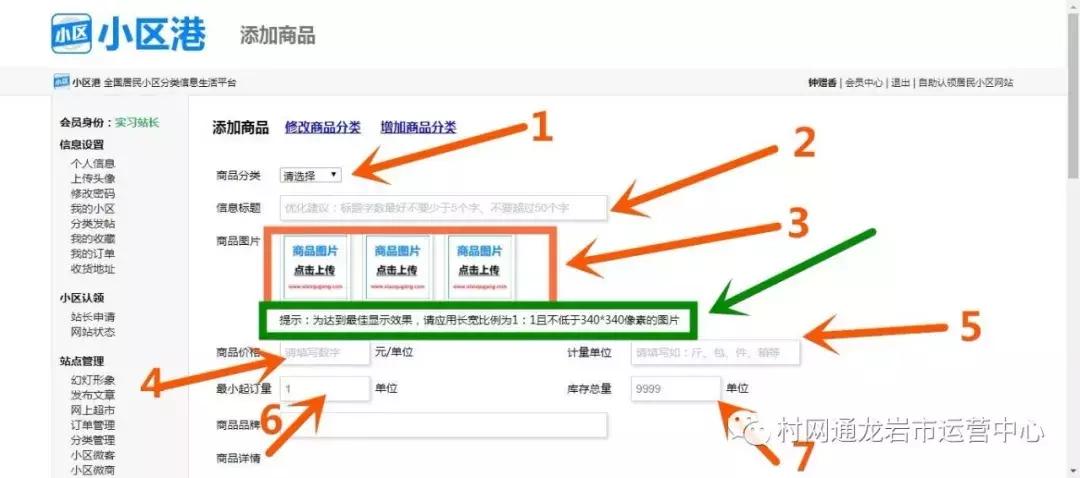
Task: Open 收货地址 in the sidebar
Action: tap(92, 269)
